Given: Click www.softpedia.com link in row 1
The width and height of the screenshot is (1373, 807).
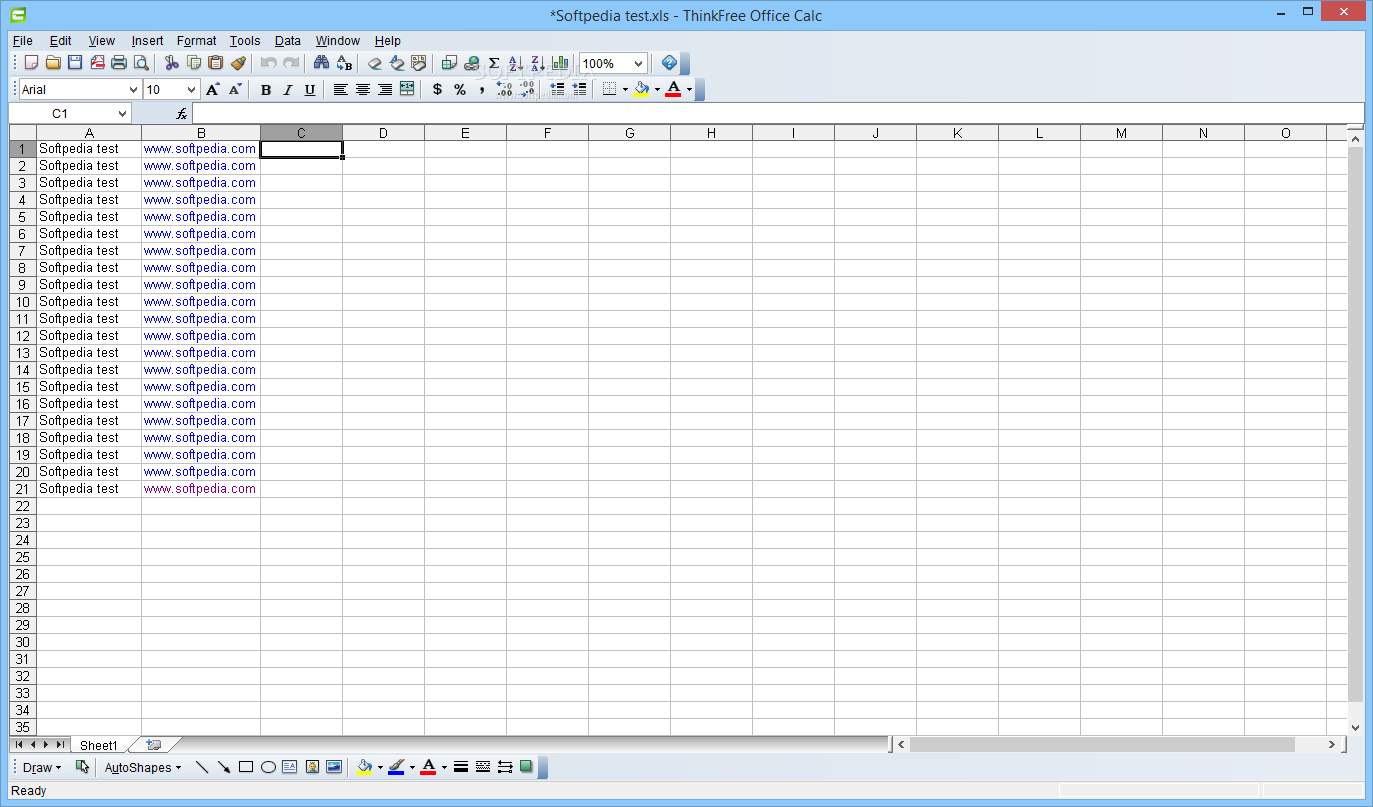Looking at the screenshot, I should click(199, 149).
